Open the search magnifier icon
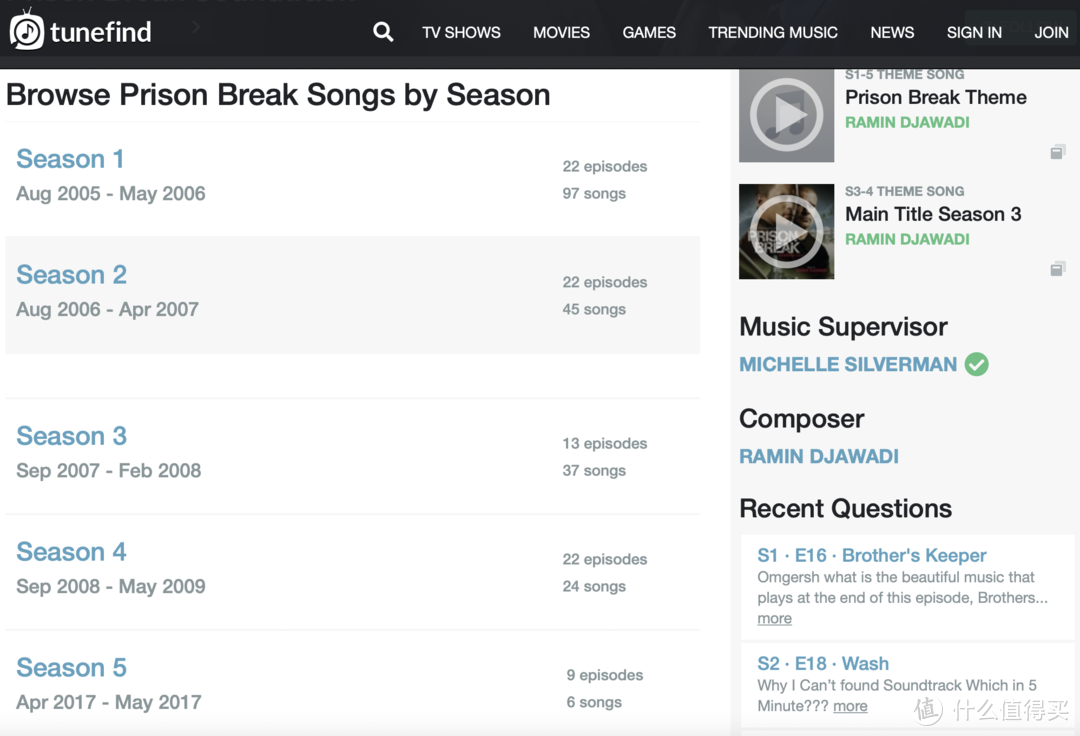This screenshot has height=736, width=1080. (383, 32)
